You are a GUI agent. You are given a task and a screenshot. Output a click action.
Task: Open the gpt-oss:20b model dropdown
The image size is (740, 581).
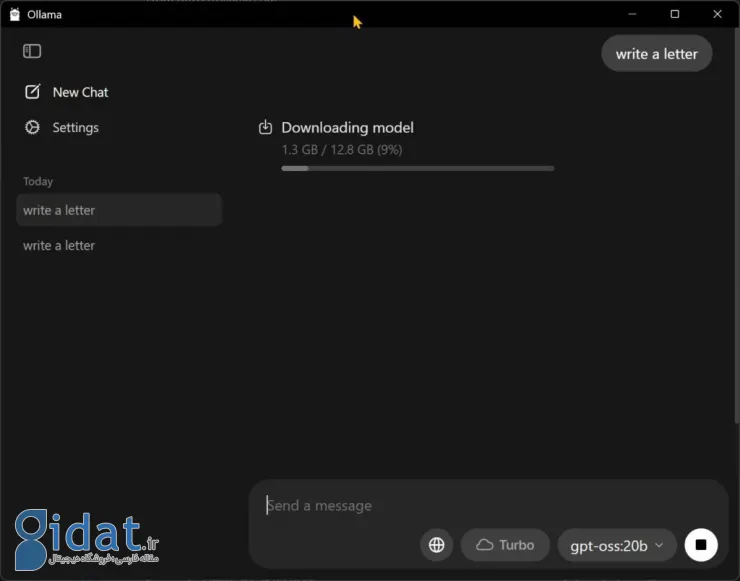[x=617, y=545]
